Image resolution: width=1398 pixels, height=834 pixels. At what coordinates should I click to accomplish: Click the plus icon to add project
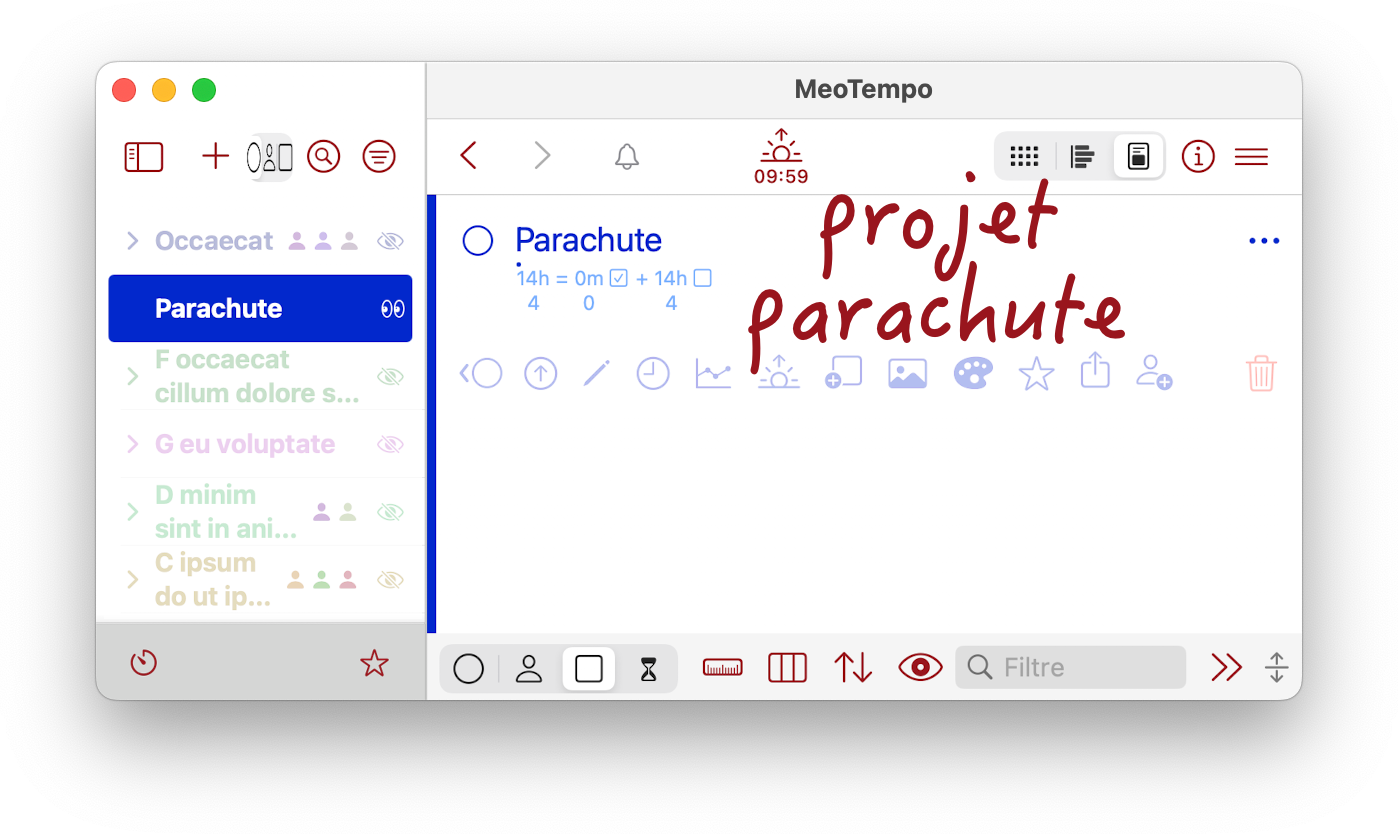click(215, 157)
